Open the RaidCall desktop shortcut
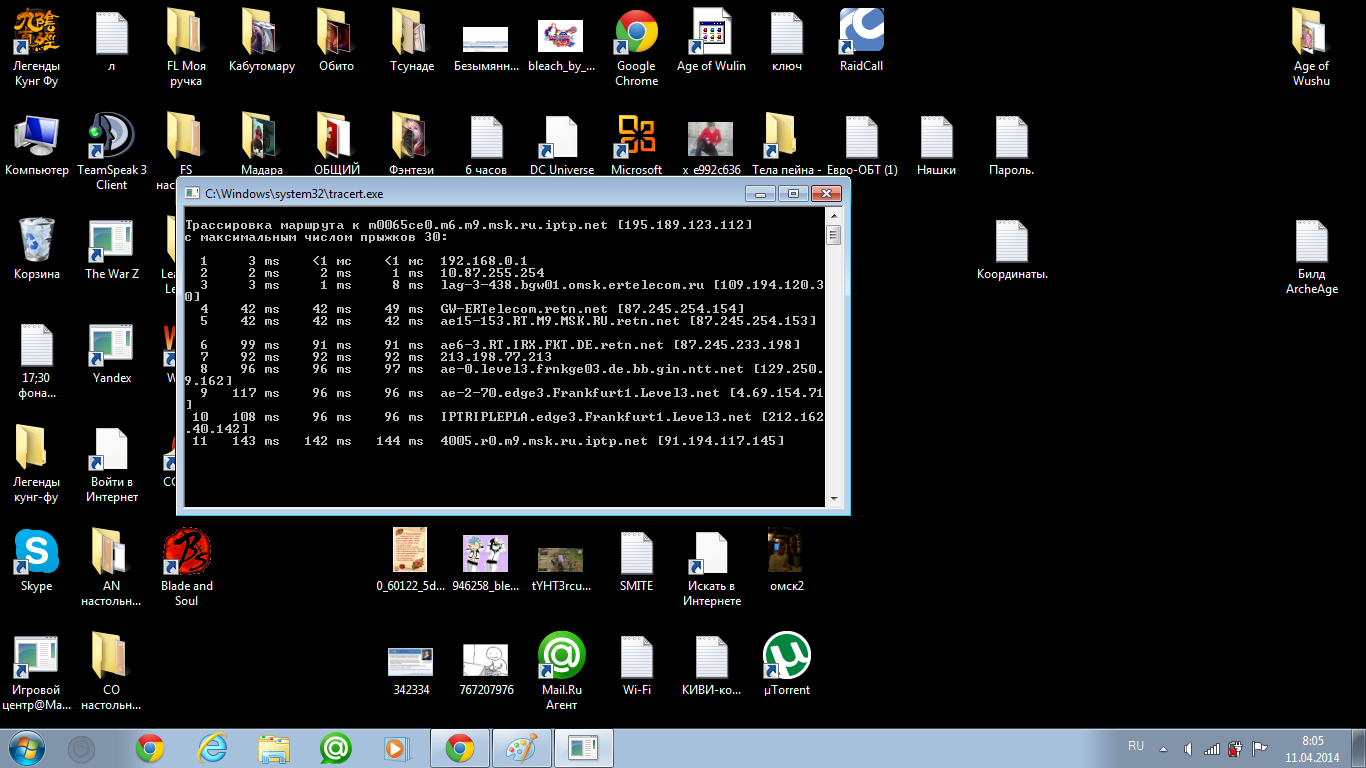Viewport: 1366px width, 768px height. (x=861, y=34)
